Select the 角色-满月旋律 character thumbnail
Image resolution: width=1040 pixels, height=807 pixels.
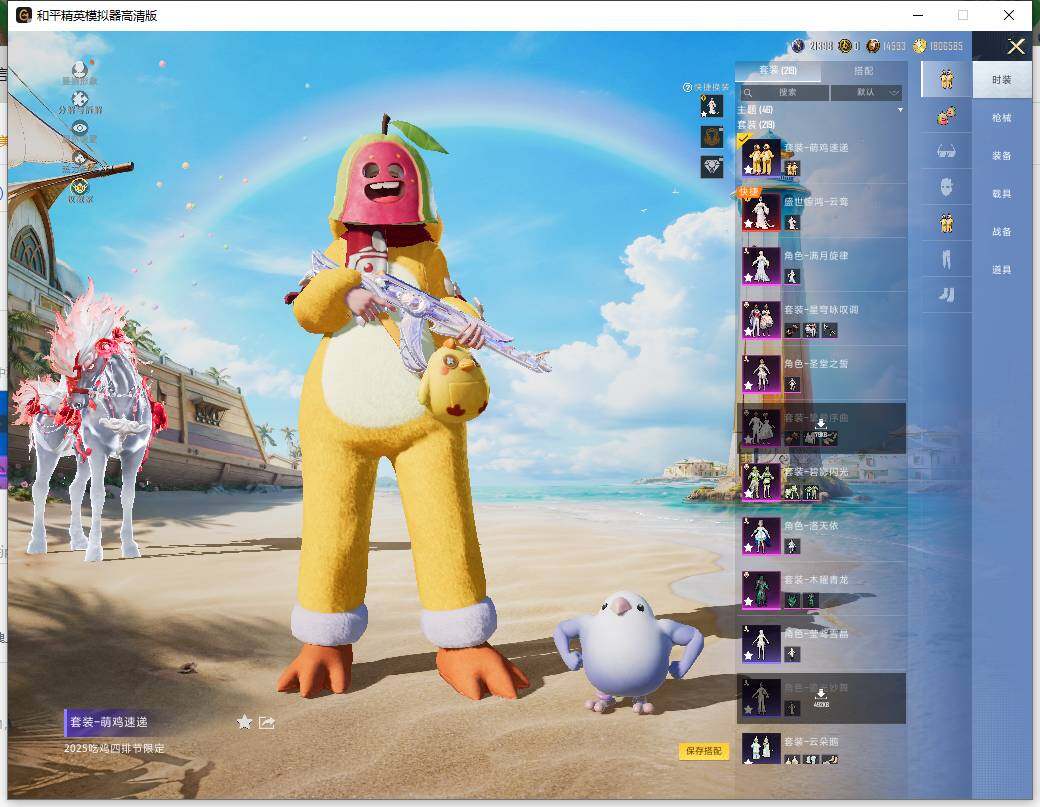(x=761, y=265)
